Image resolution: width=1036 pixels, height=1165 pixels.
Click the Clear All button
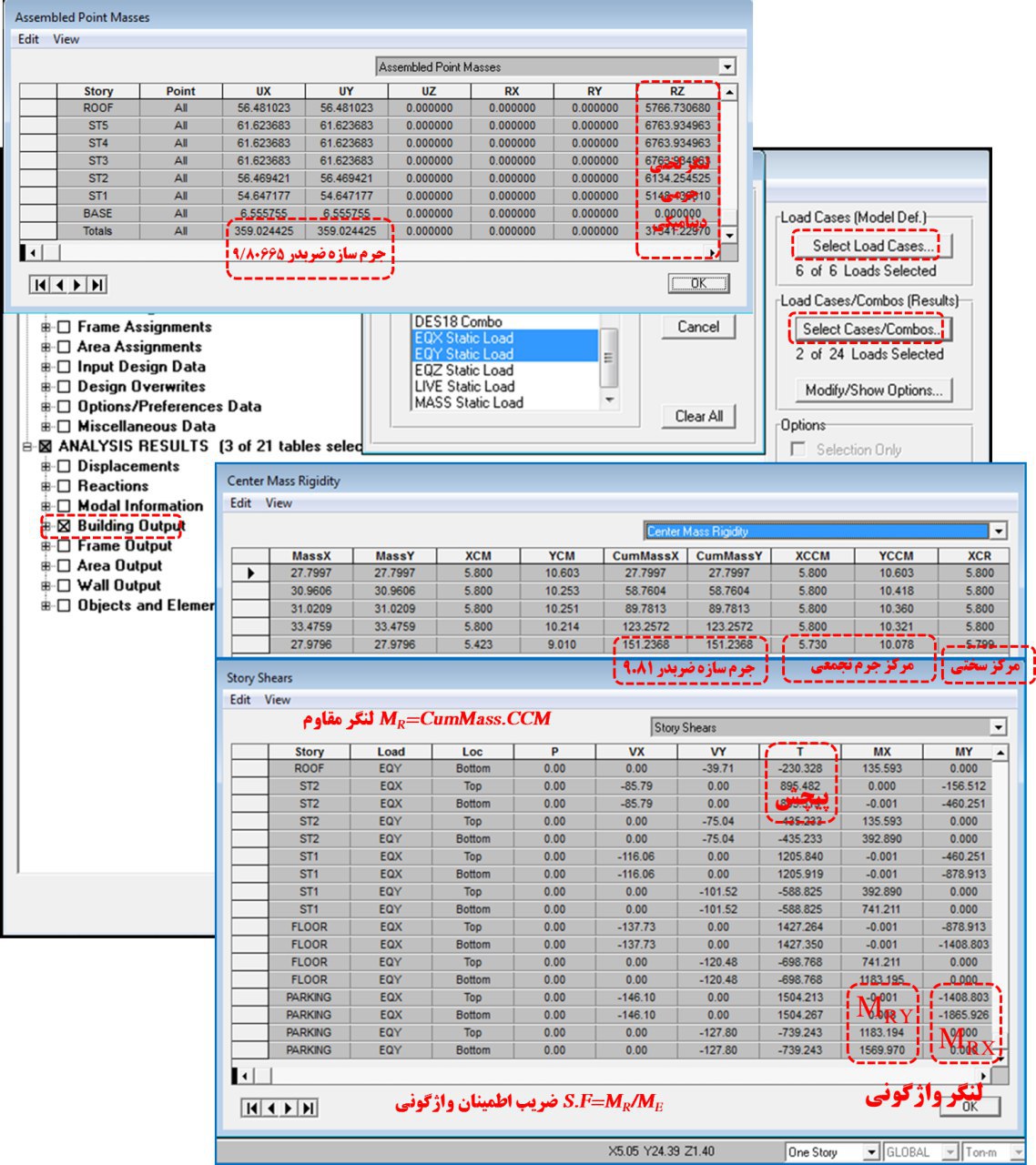699,416
